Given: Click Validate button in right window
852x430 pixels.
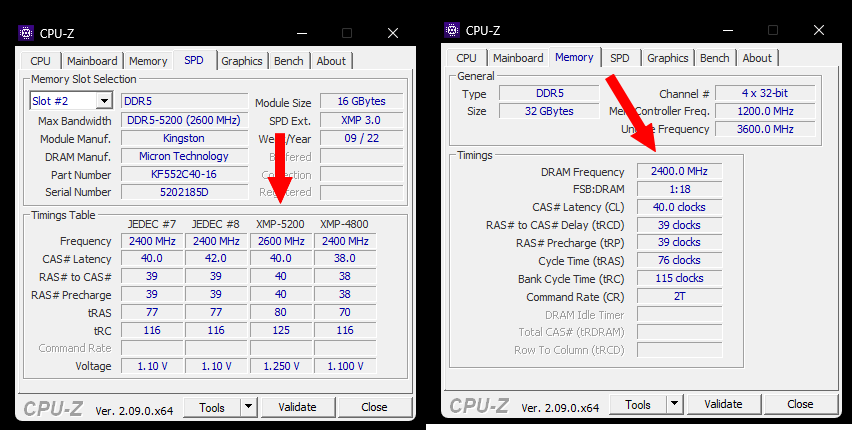Looking at the screenshot, I should click(x=723, y=404).
